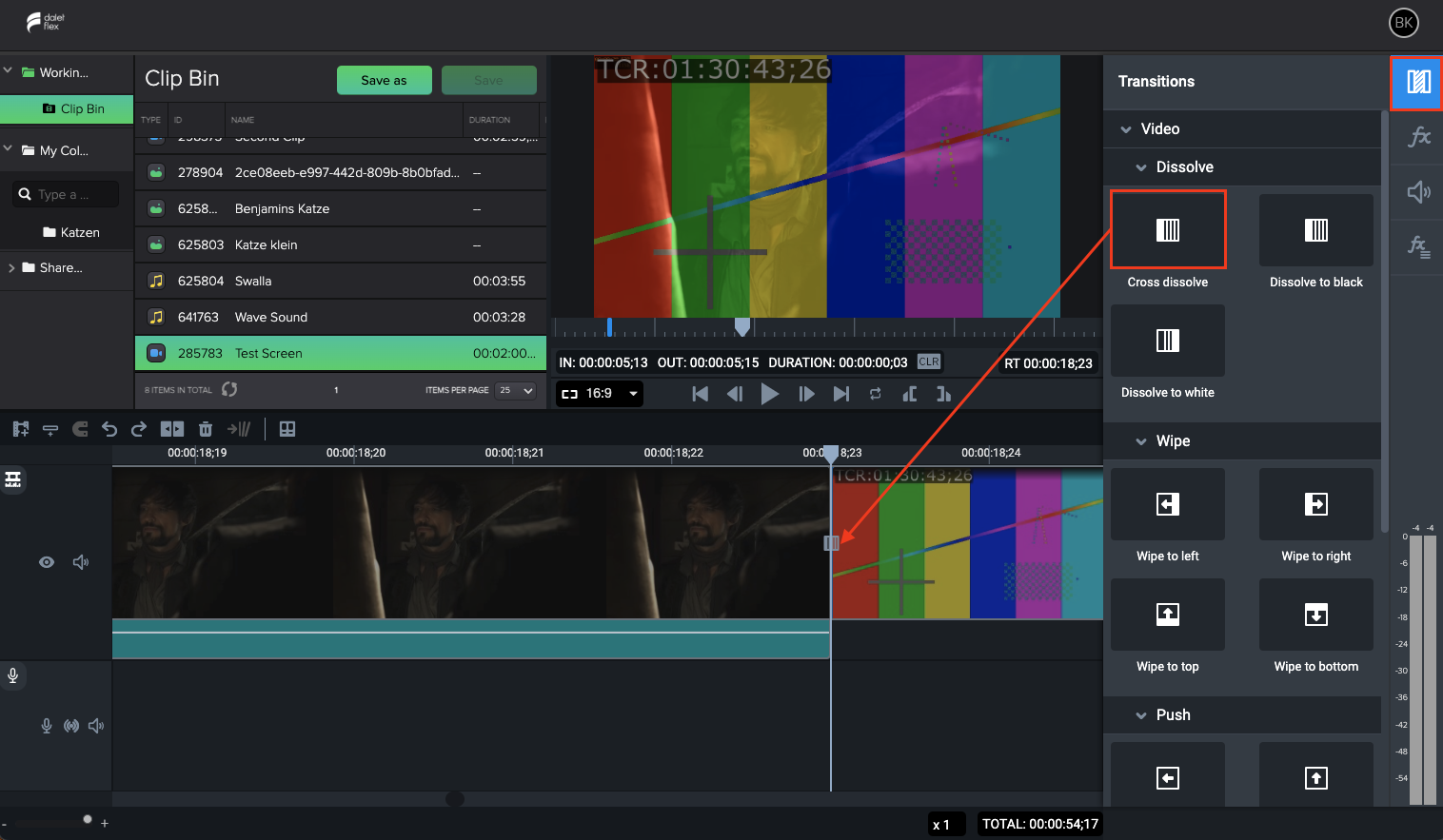Collapse the Video transitions section
The height and width of the screenshot is (840, 1443).
click(1126, 129)
